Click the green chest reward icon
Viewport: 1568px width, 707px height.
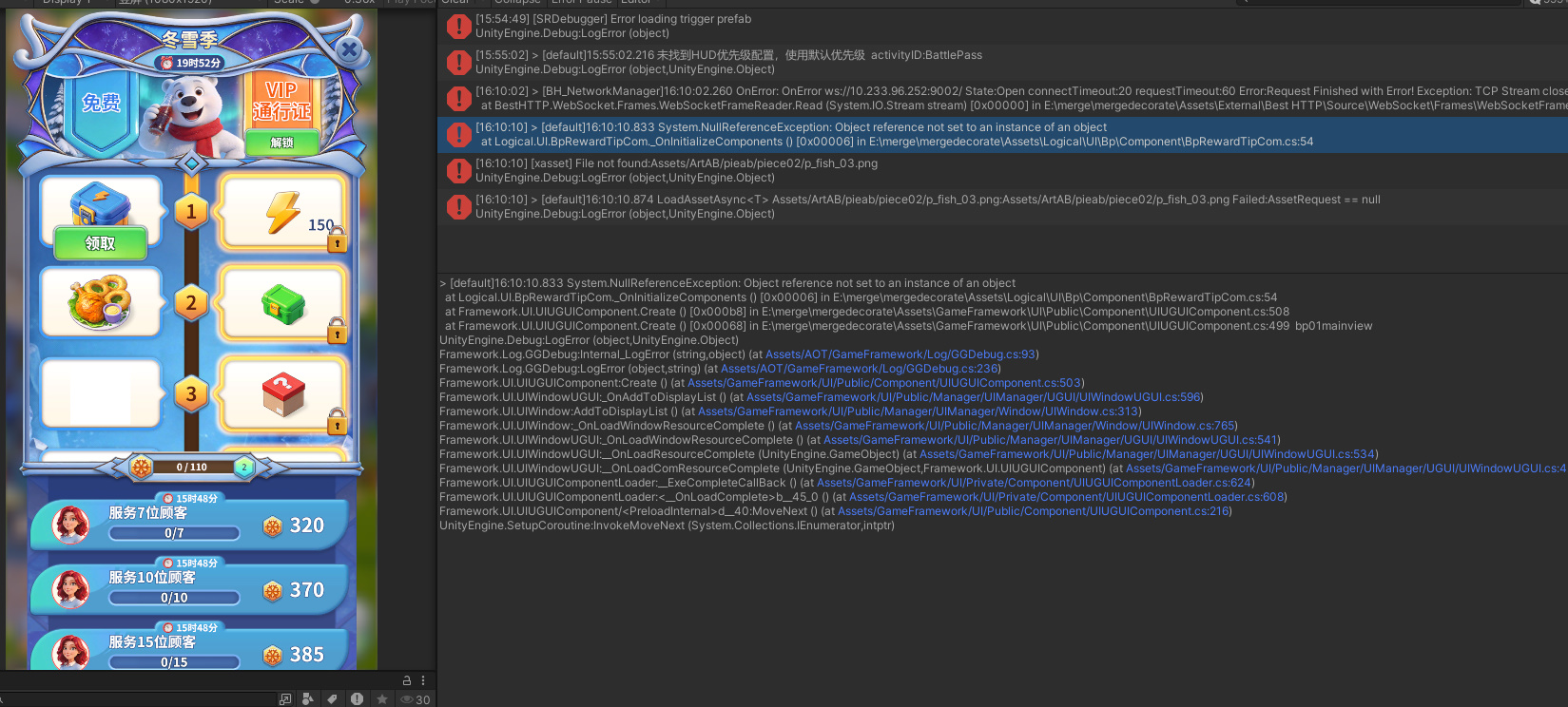click(x=283, y=304)
